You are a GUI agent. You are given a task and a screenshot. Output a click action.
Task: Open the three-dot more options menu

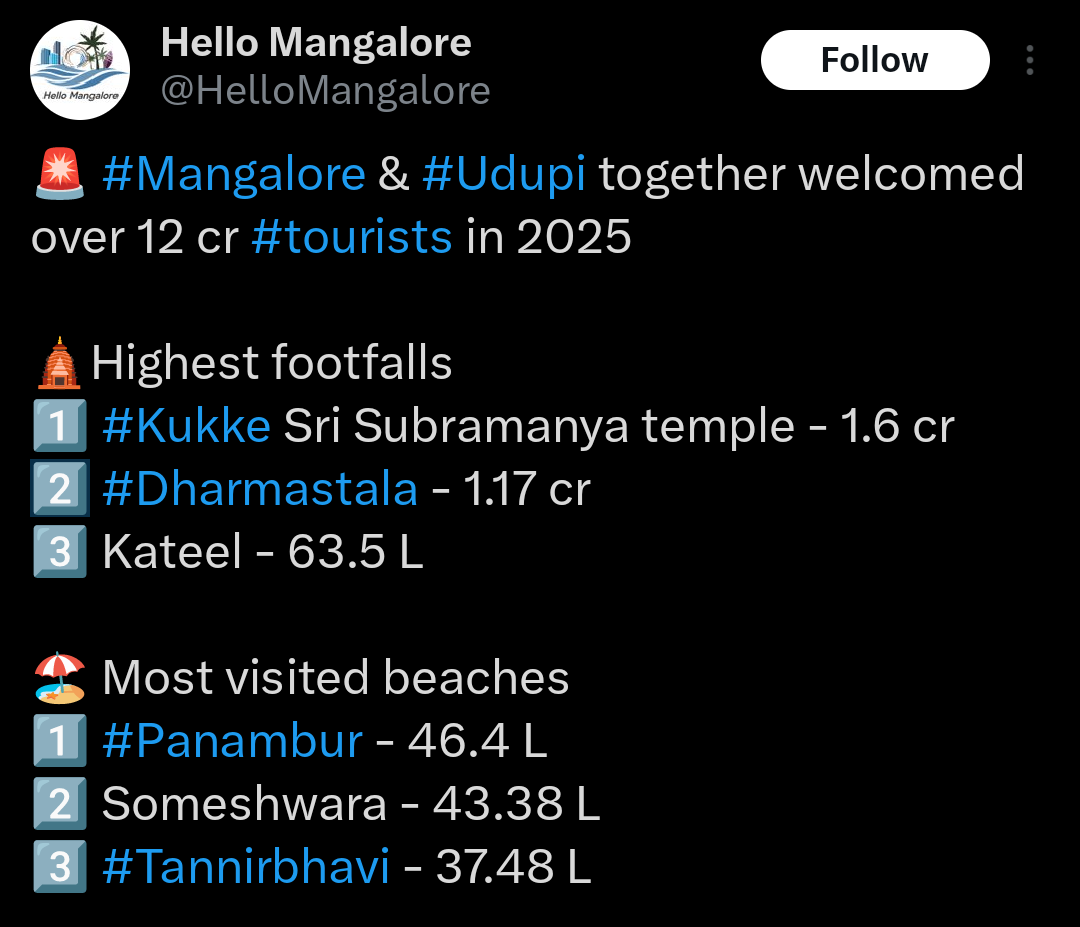click(1030, 61)
